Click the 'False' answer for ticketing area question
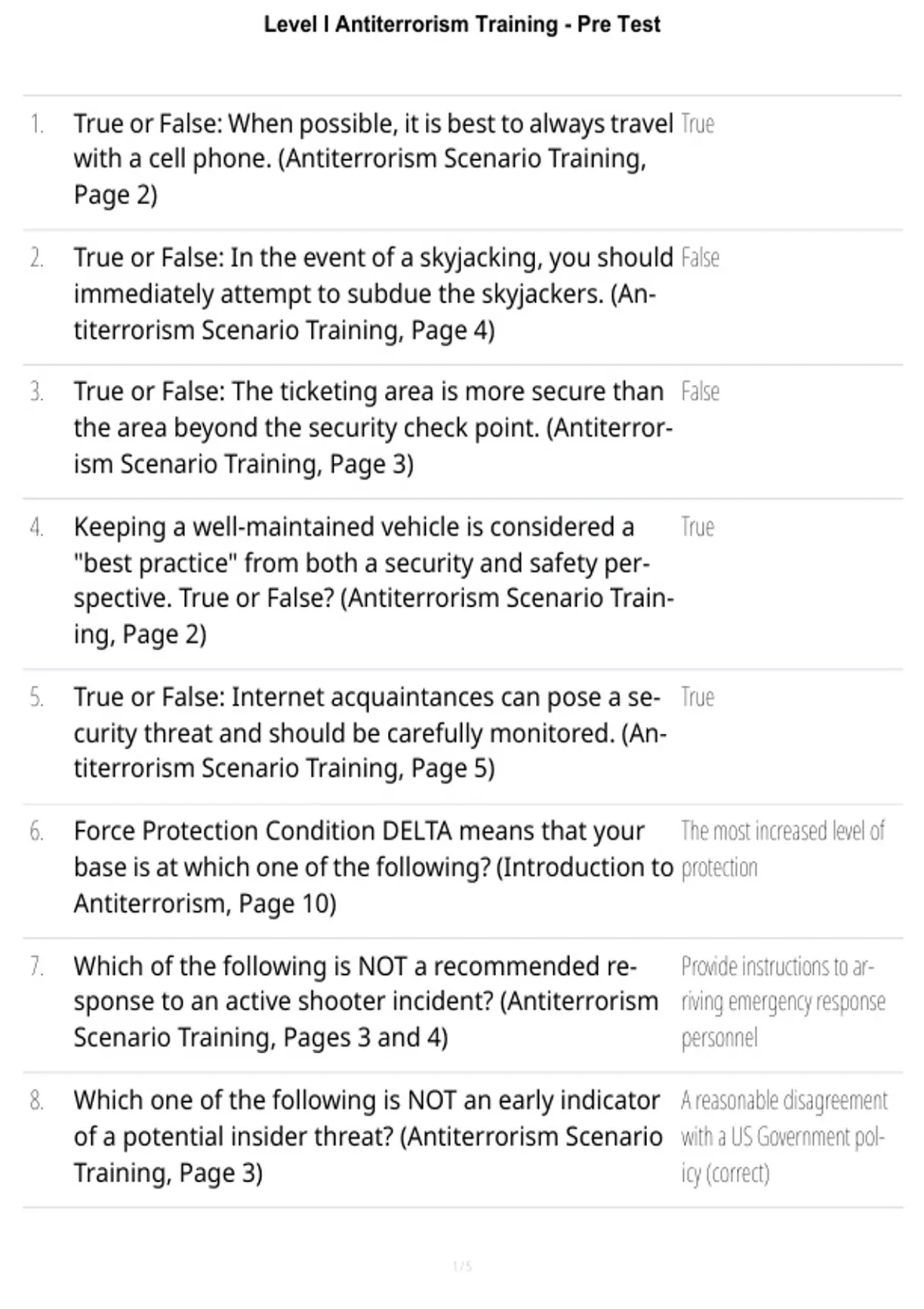This screenshot has height=1309, width=924. coord(700,392)
